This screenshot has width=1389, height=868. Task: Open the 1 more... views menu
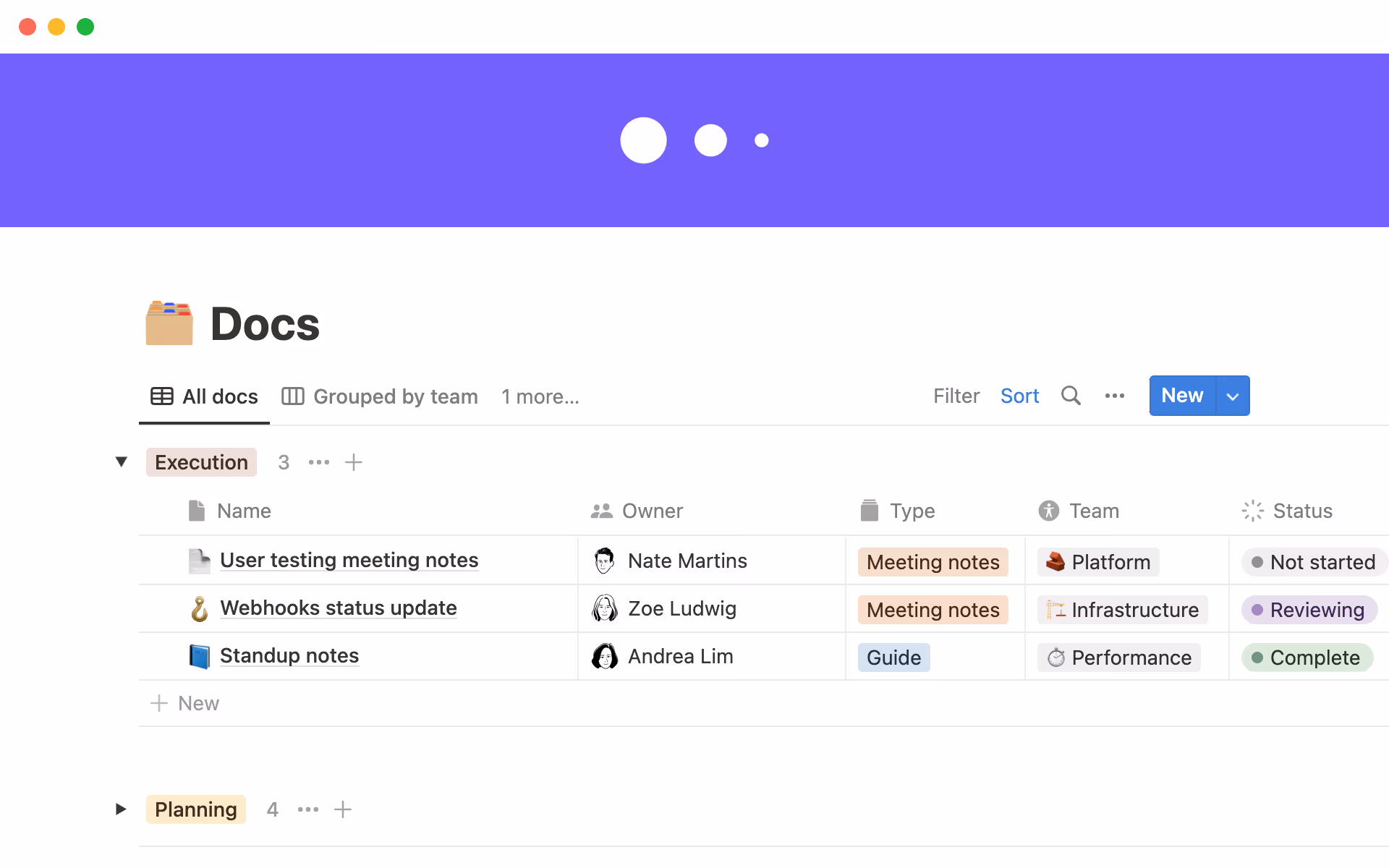[540, 396]
